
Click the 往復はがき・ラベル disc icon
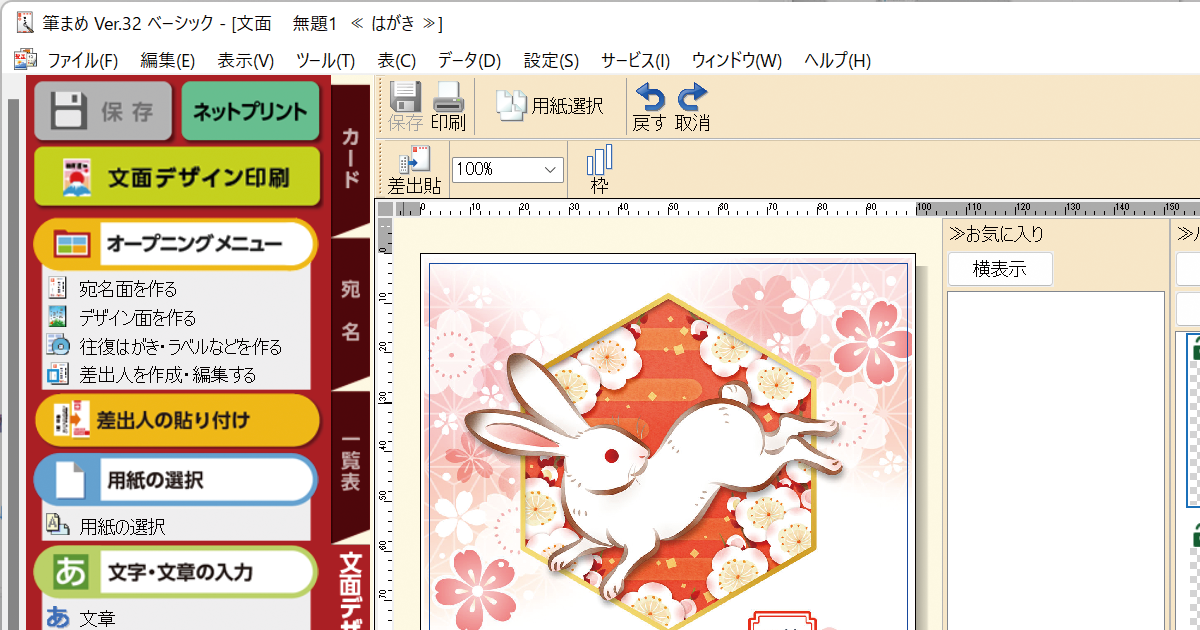pos(58,347)
